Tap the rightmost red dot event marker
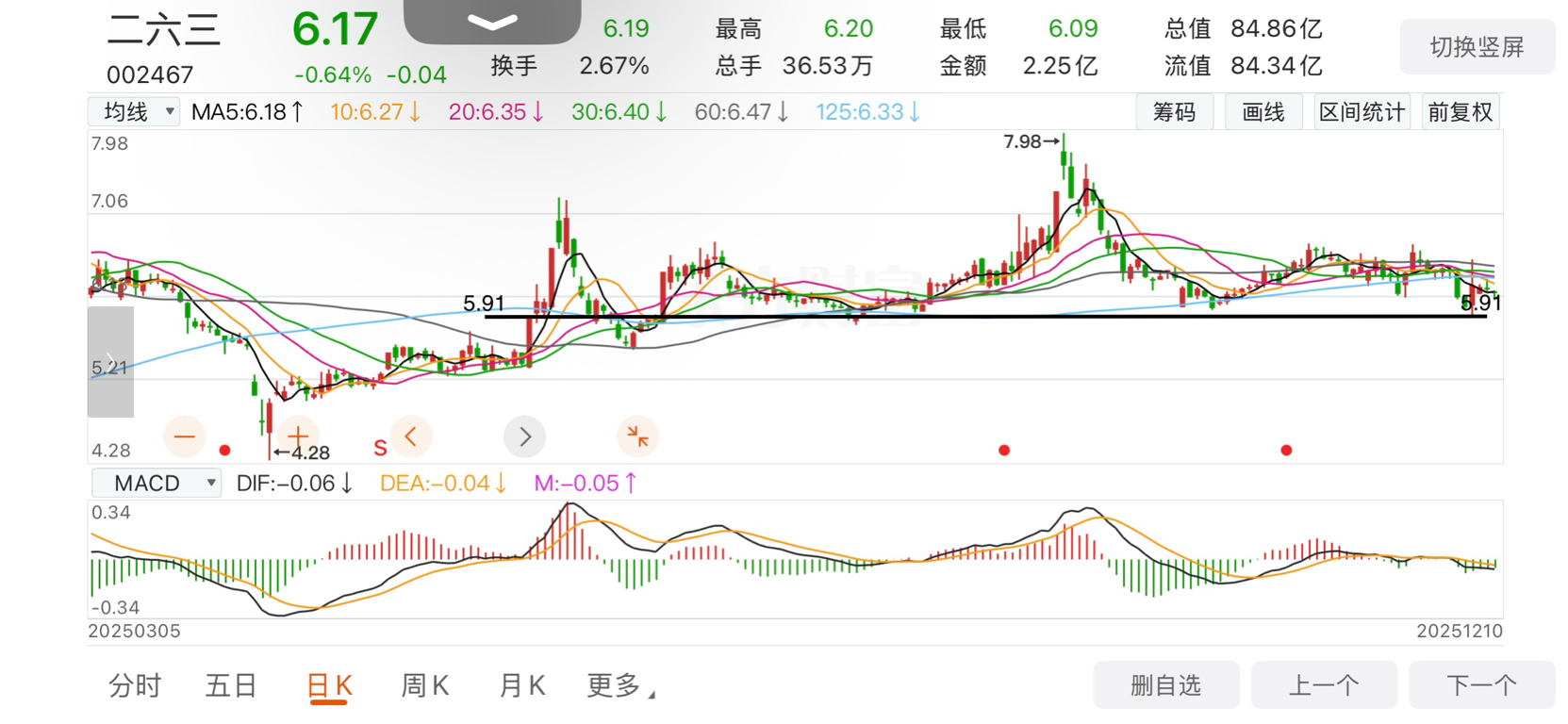Viewport: 1568px width, 724px height. (x=1286, y=451)
